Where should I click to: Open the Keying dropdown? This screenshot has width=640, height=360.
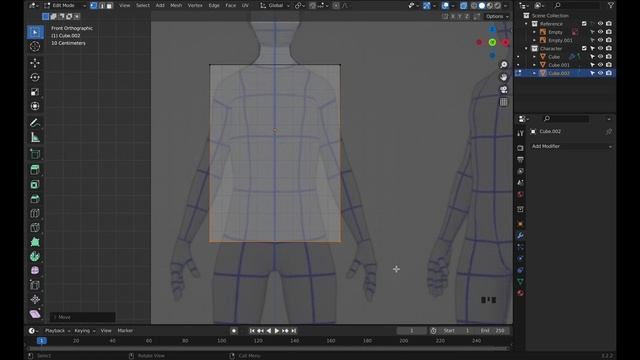(x=84, y=331)
